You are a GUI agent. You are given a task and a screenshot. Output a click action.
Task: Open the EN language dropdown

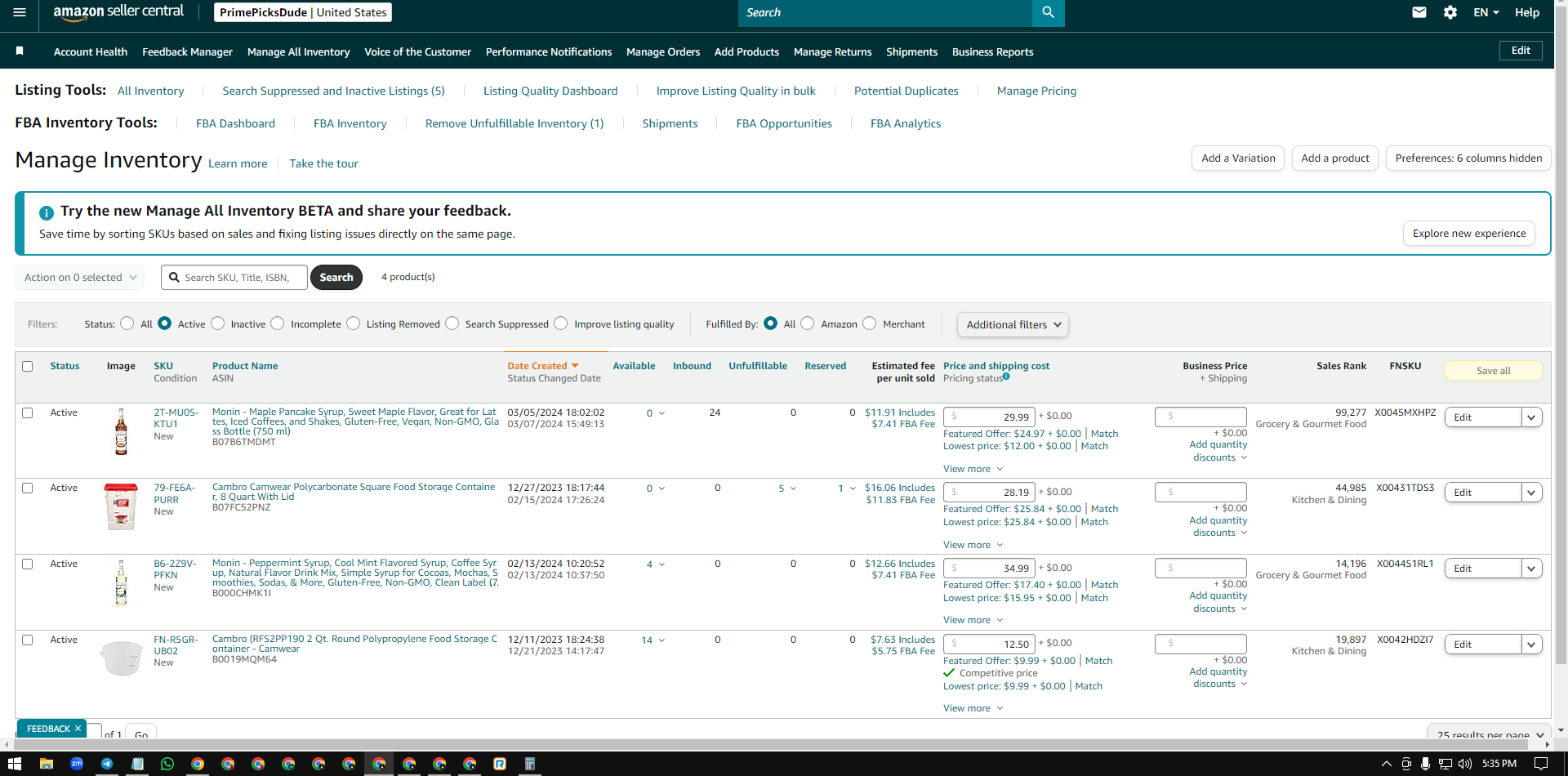[x=1486, y=12]
